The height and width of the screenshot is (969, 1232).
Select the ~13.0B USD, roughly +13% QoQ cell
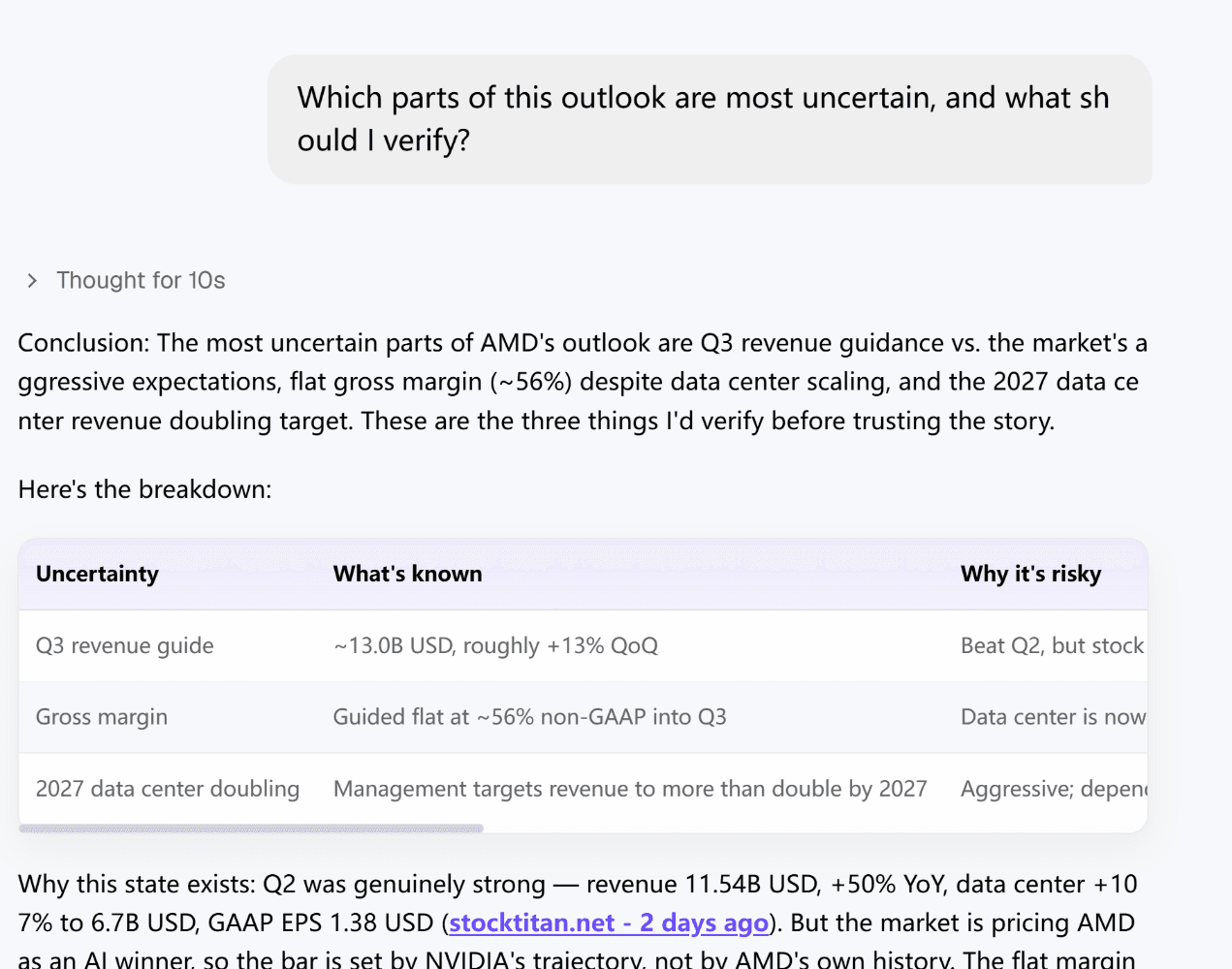[495, 645]
